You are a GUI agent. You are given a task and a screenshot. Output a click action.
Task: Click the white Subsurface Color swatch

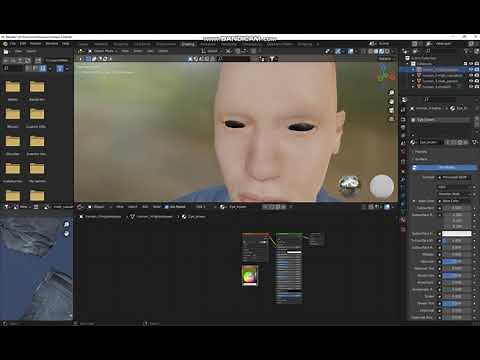(x=457, y=234)
